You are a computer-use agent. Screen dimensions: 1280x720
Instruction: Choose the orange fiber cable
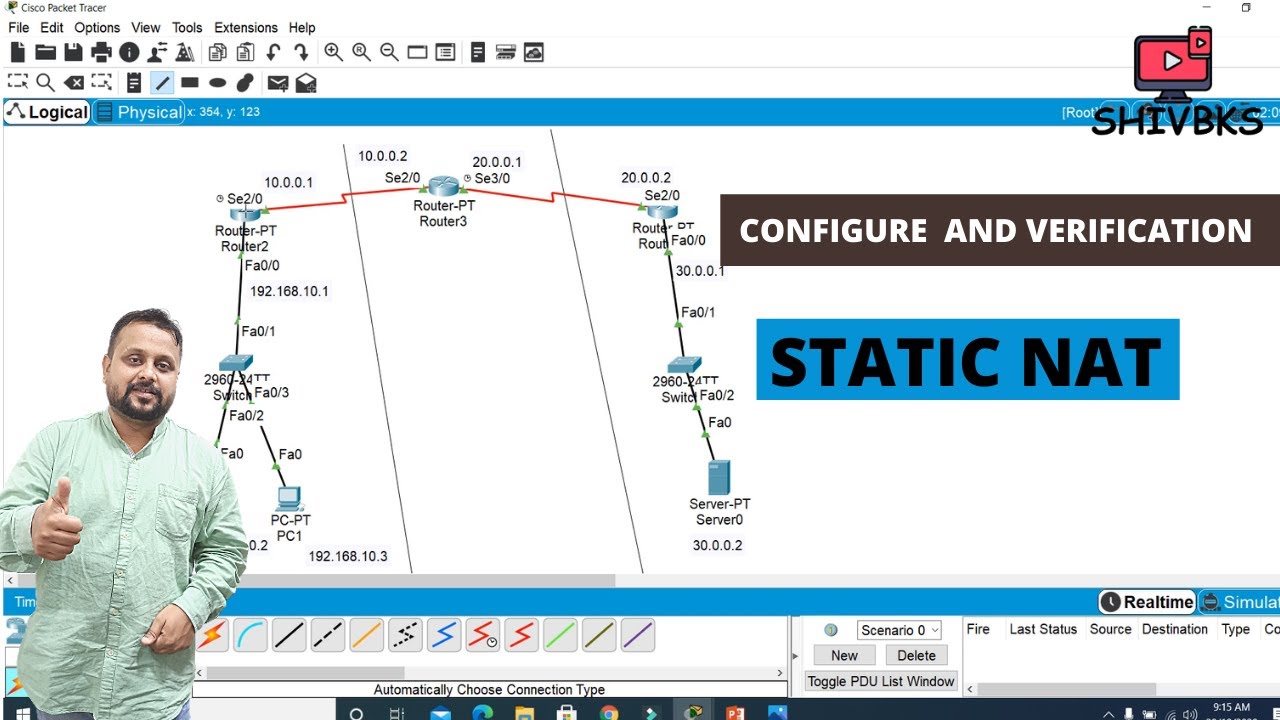coord(367,635)
